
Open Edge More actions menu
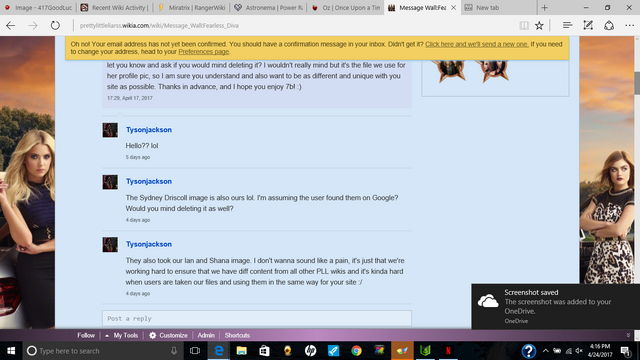[x=629, y=25]
